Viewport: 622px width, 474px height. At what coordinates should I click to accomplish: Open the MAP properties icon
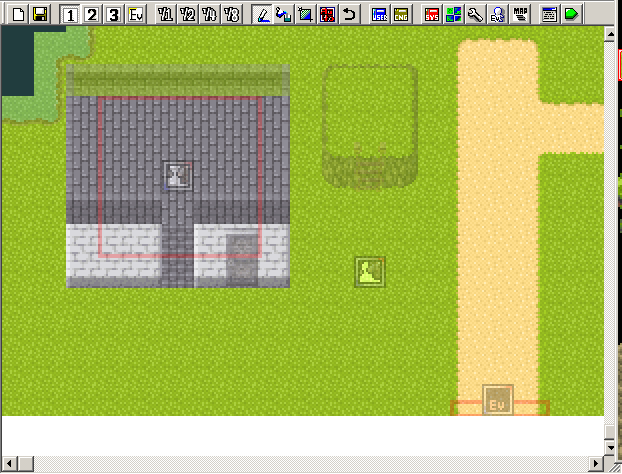520,14
